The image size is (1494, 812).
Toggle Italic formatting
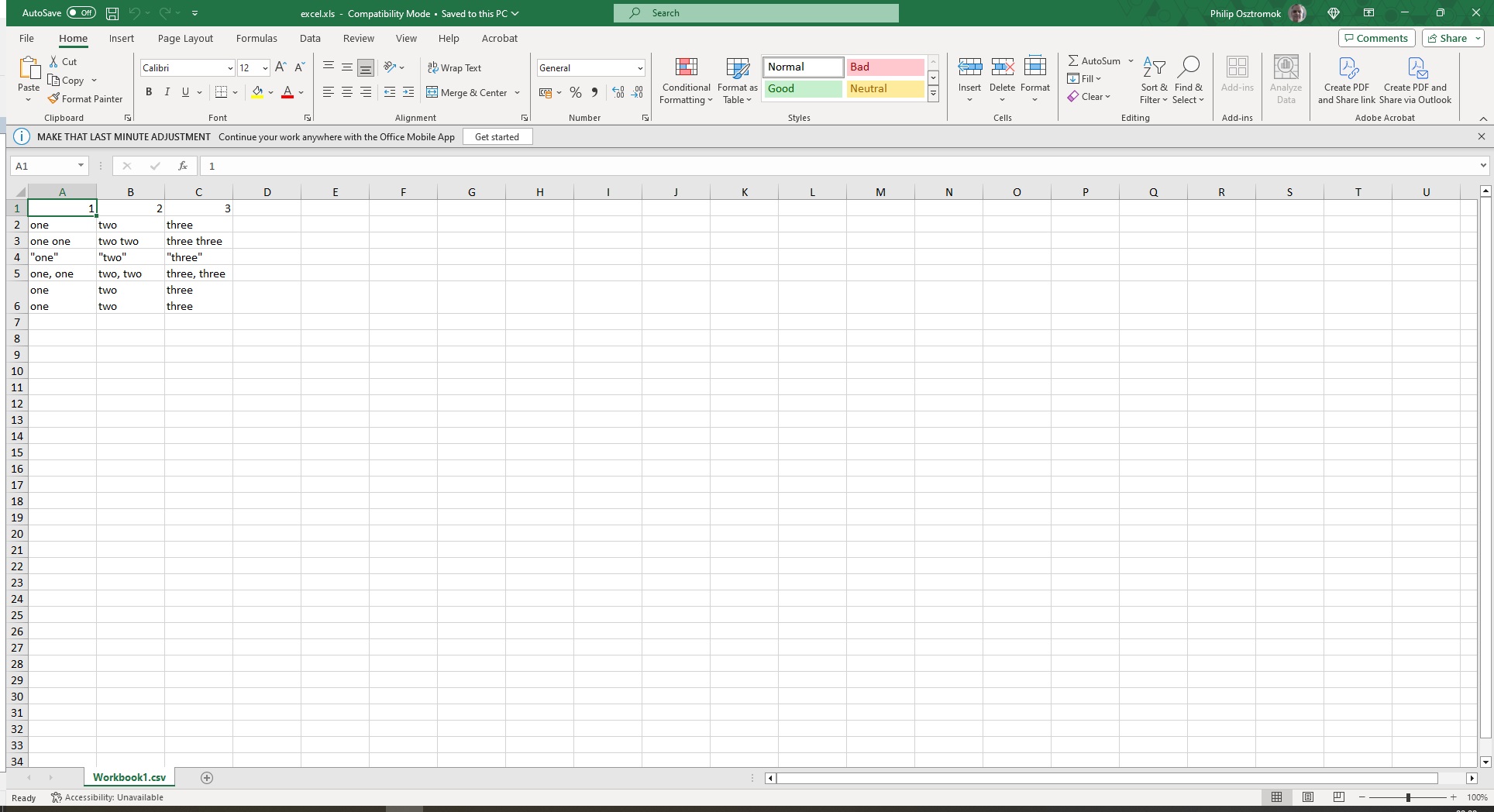167,92
